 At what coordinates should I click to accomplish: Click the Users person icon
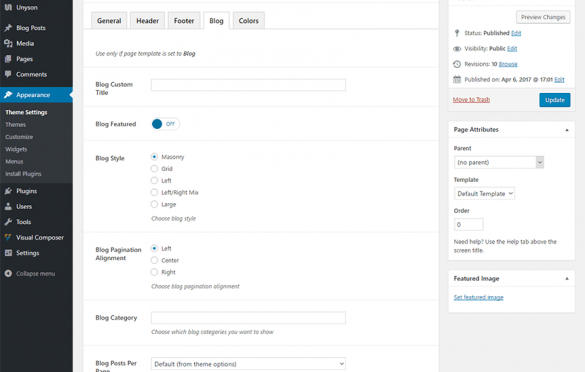coord(8,206)
